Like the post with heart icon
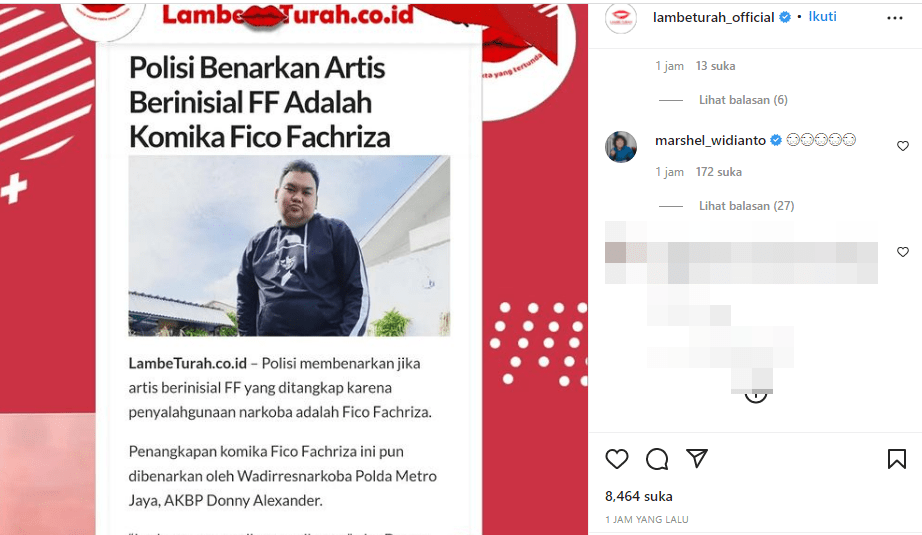 (x=617, y=459)
